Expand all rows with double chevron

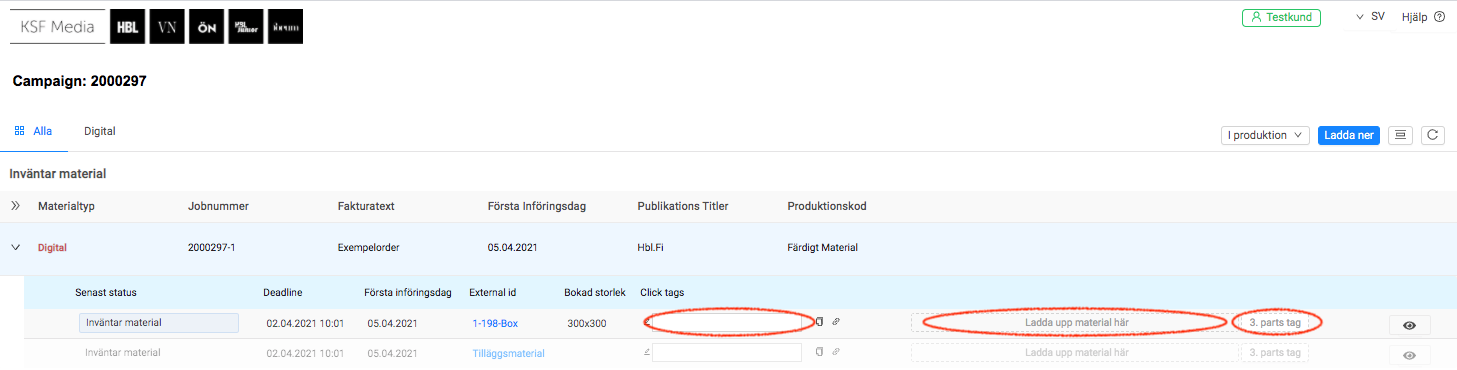[15, 206]
